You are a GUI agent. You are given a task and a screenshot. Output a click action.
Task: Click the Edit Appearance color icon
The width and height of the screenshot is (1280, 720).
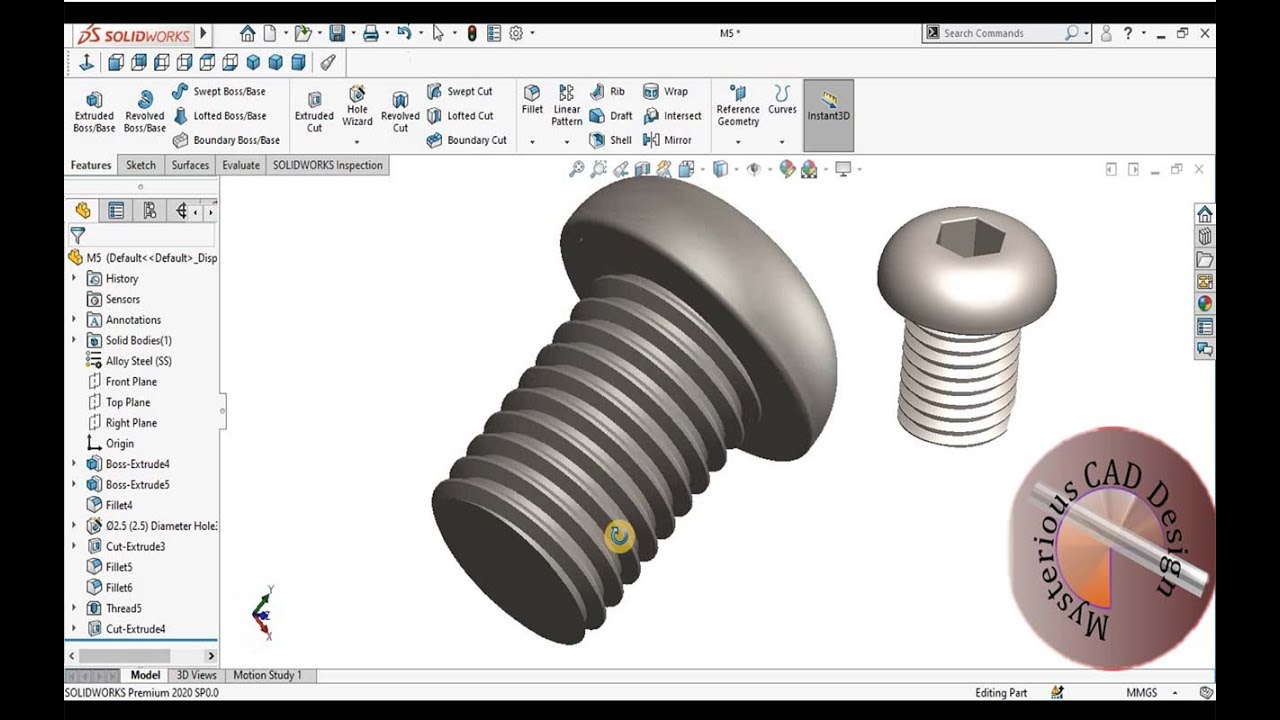pos(787,170)
